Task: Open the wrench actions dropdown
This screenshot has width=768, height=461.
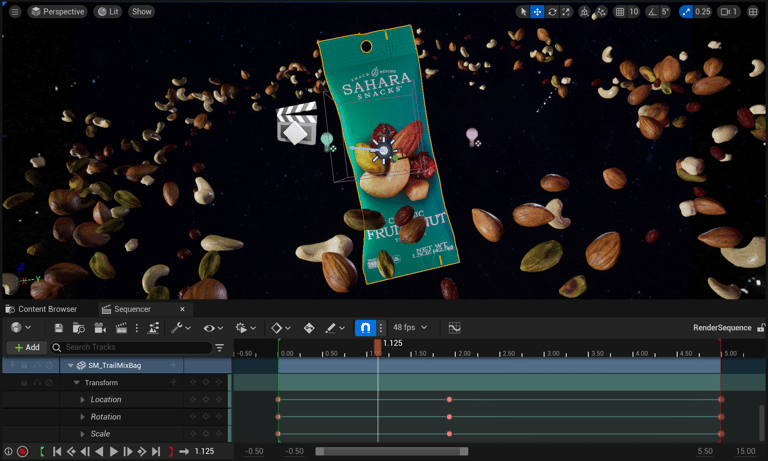Action: click(x=181, y=328)
